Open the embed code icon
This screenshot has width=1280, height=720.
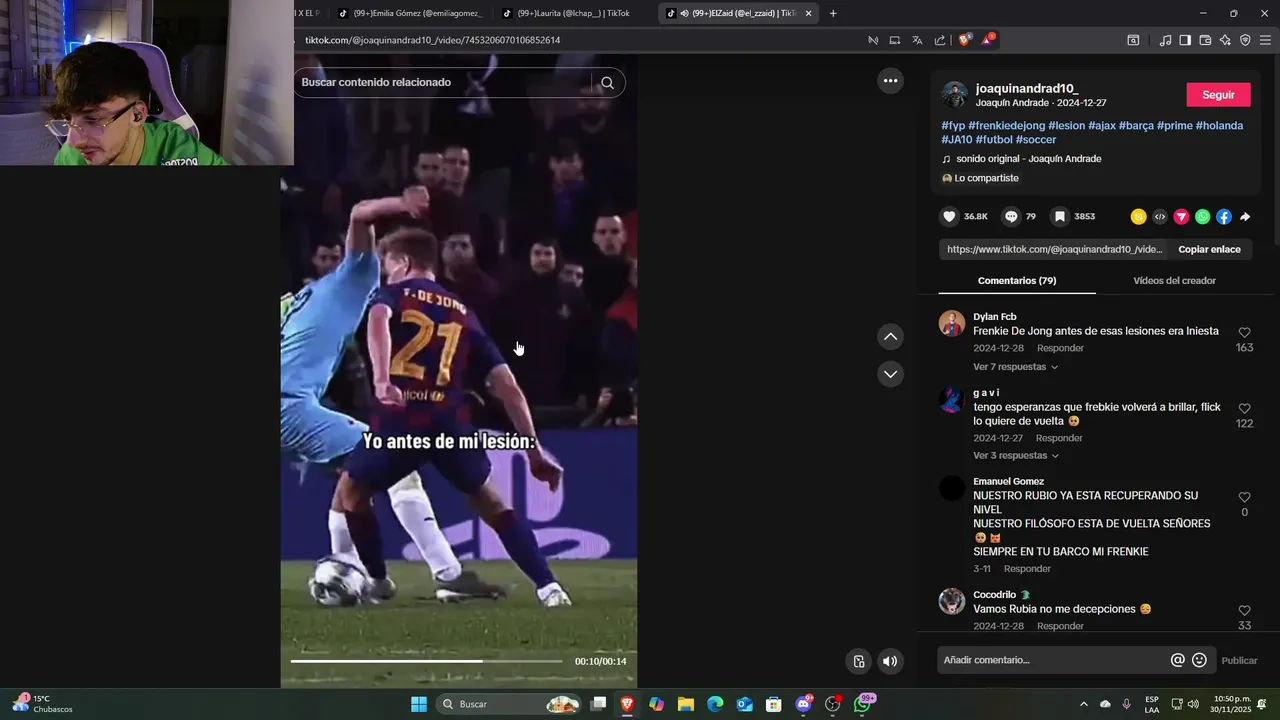(1159, 216)
